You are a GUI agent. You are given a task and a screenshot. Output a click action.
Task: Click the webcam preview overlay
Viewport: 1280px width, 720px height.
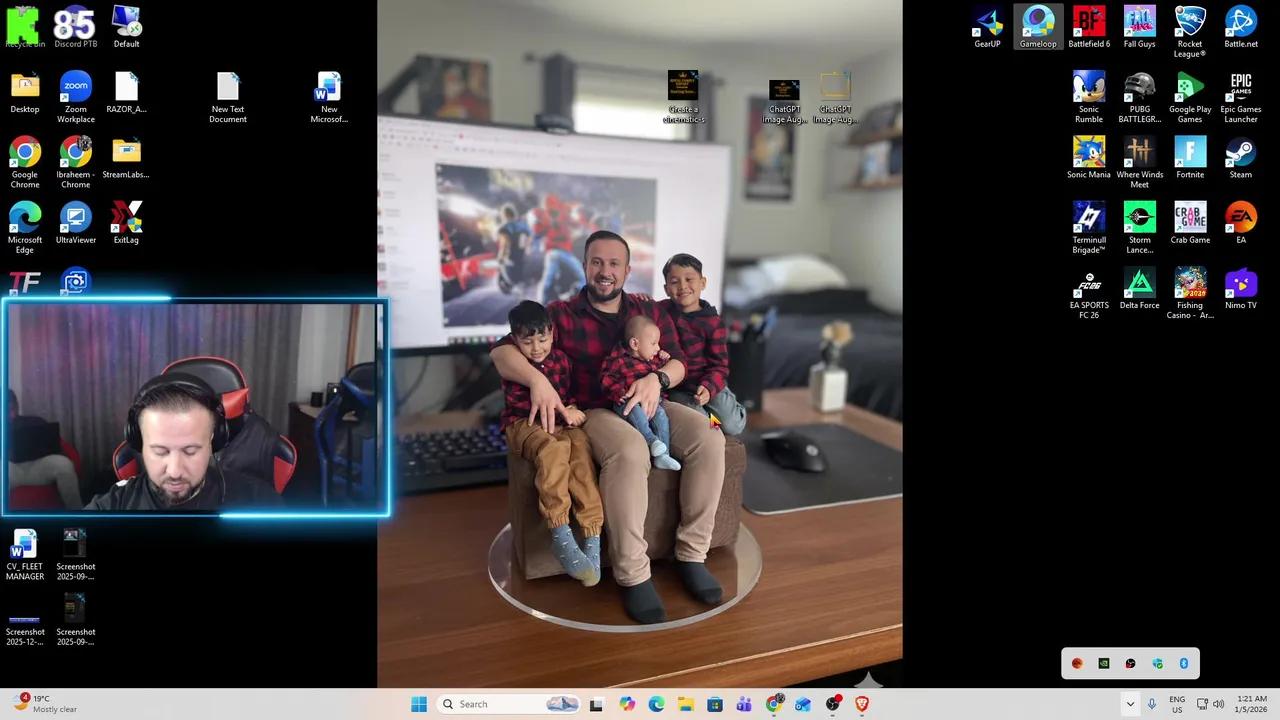195,407
